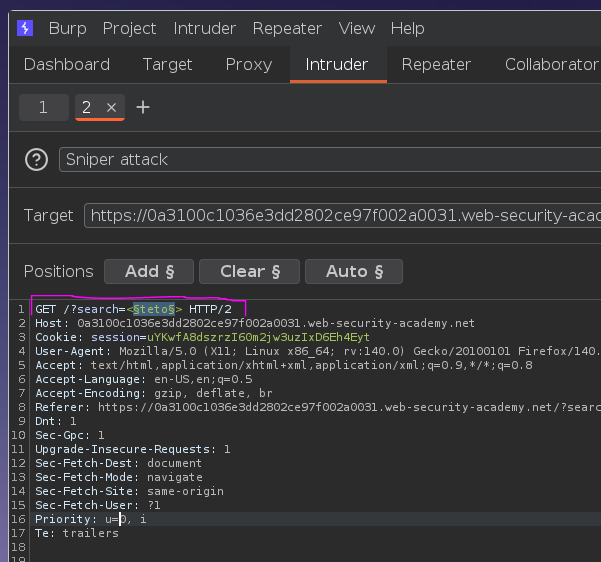The image size is (601, 562).
Task: Click the Accept-Encoding header line
Action: pos(154,393)
